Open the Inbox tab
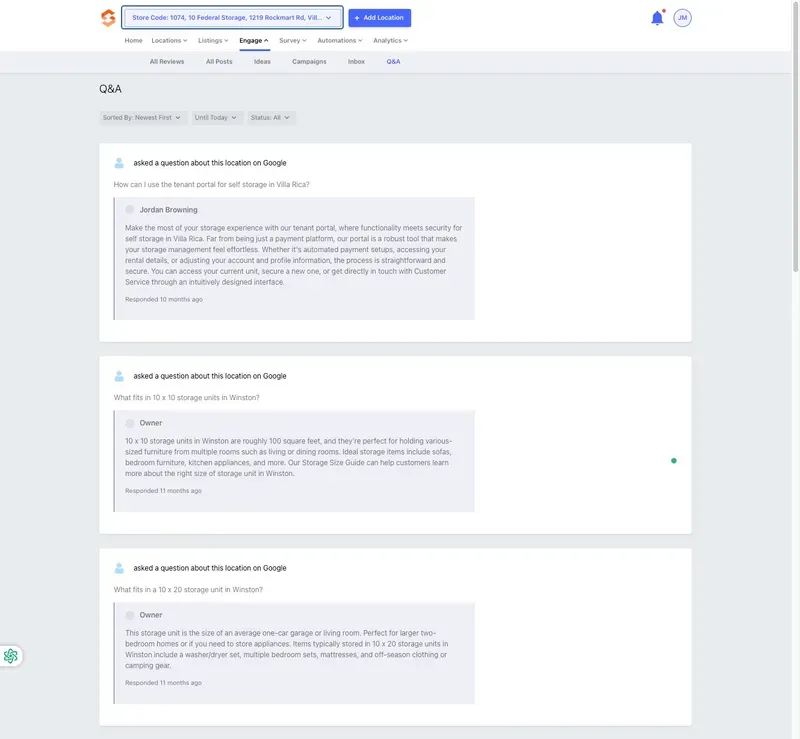800x739 pixels. click(356, 62)
